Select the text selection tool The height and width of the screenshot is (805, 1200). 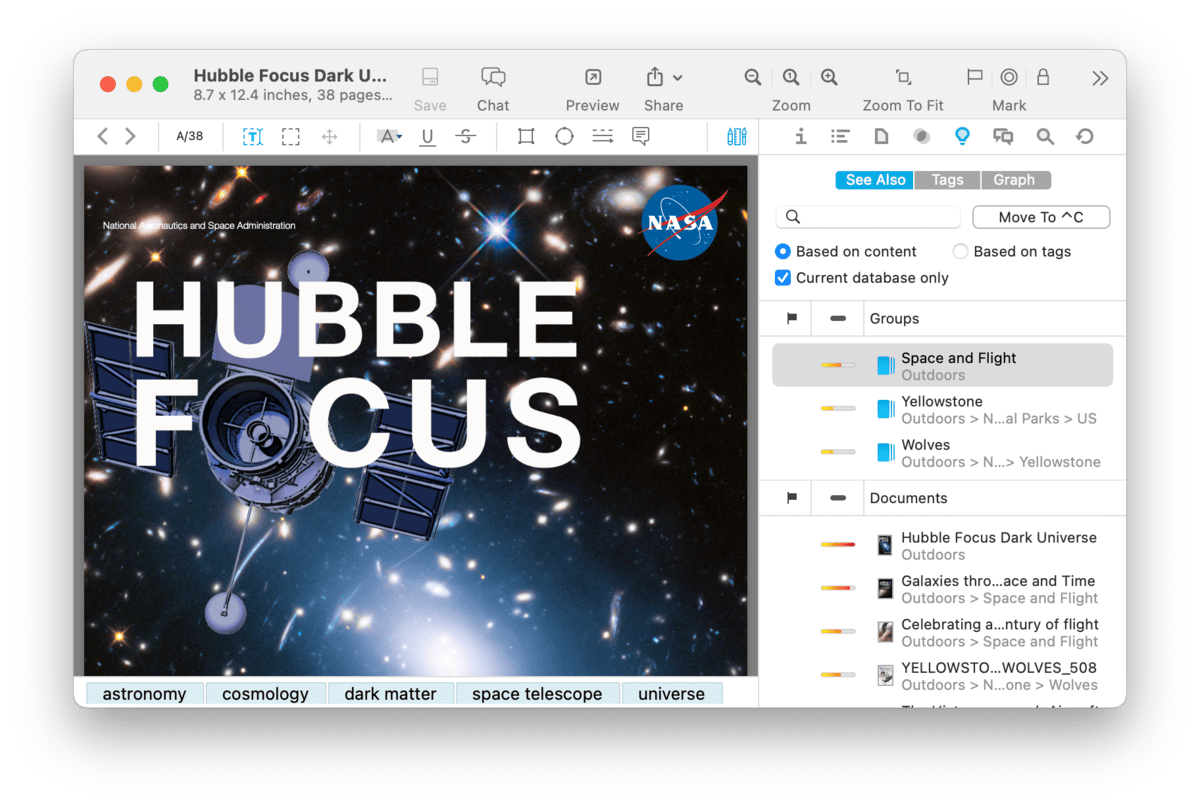coord(253,137)
